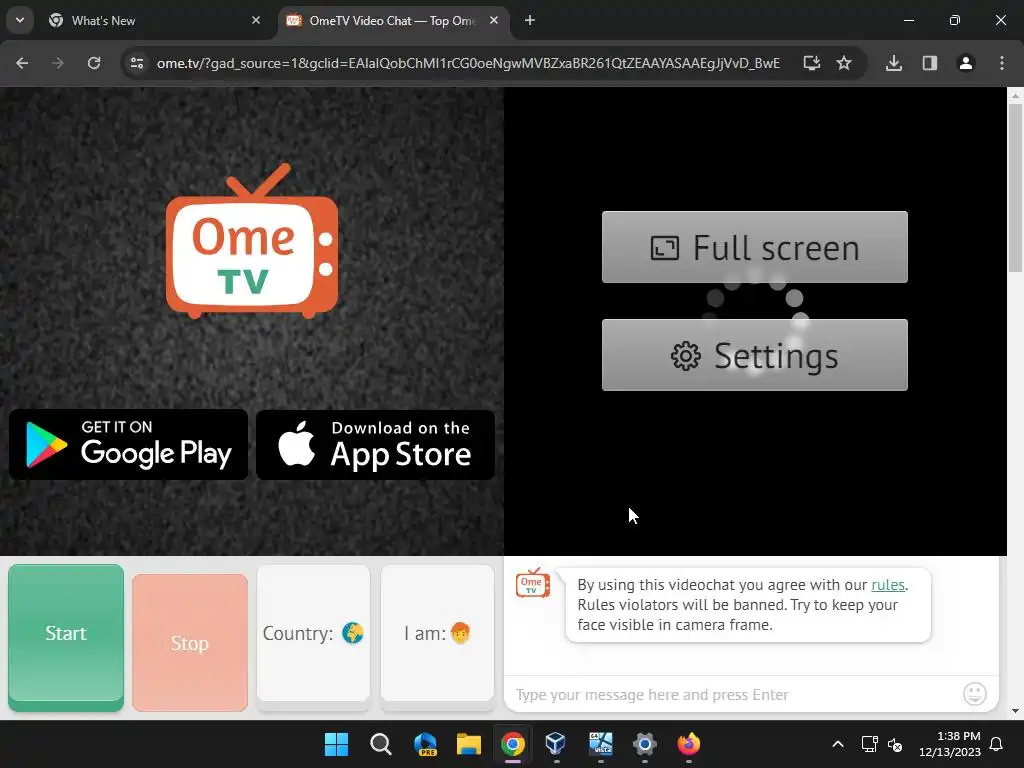Click the globe icon in Country button
The height and width of the screenshot is (768, 1024).
353,633
